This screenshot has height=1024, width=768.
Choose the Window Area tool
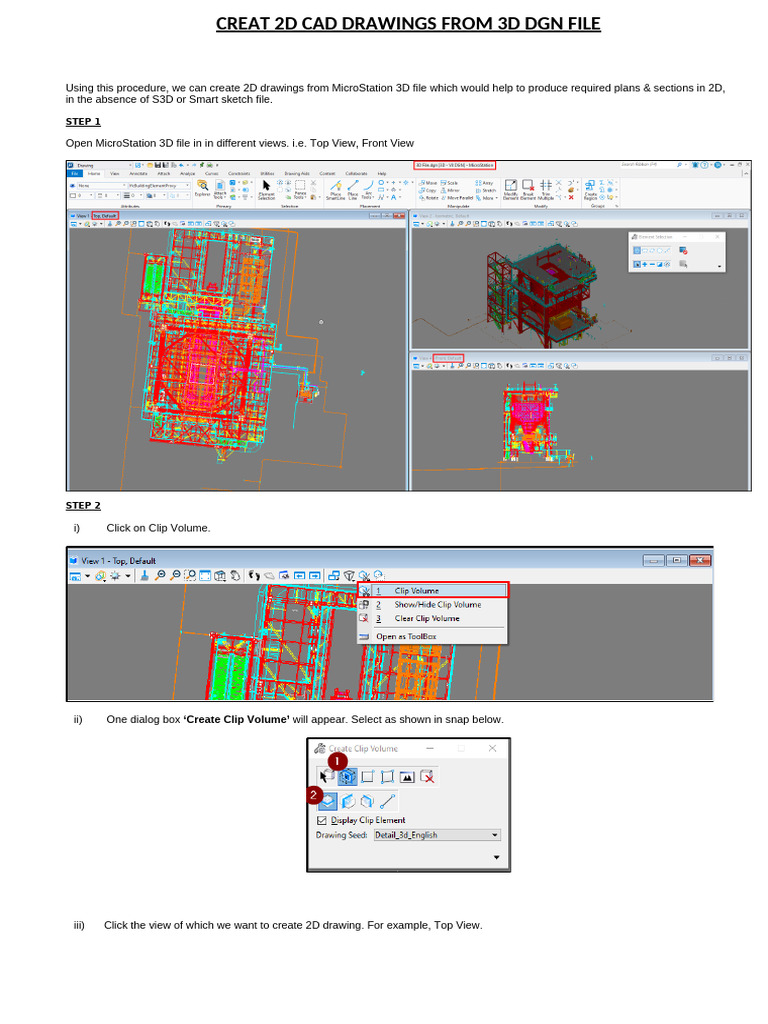point(190,576)
